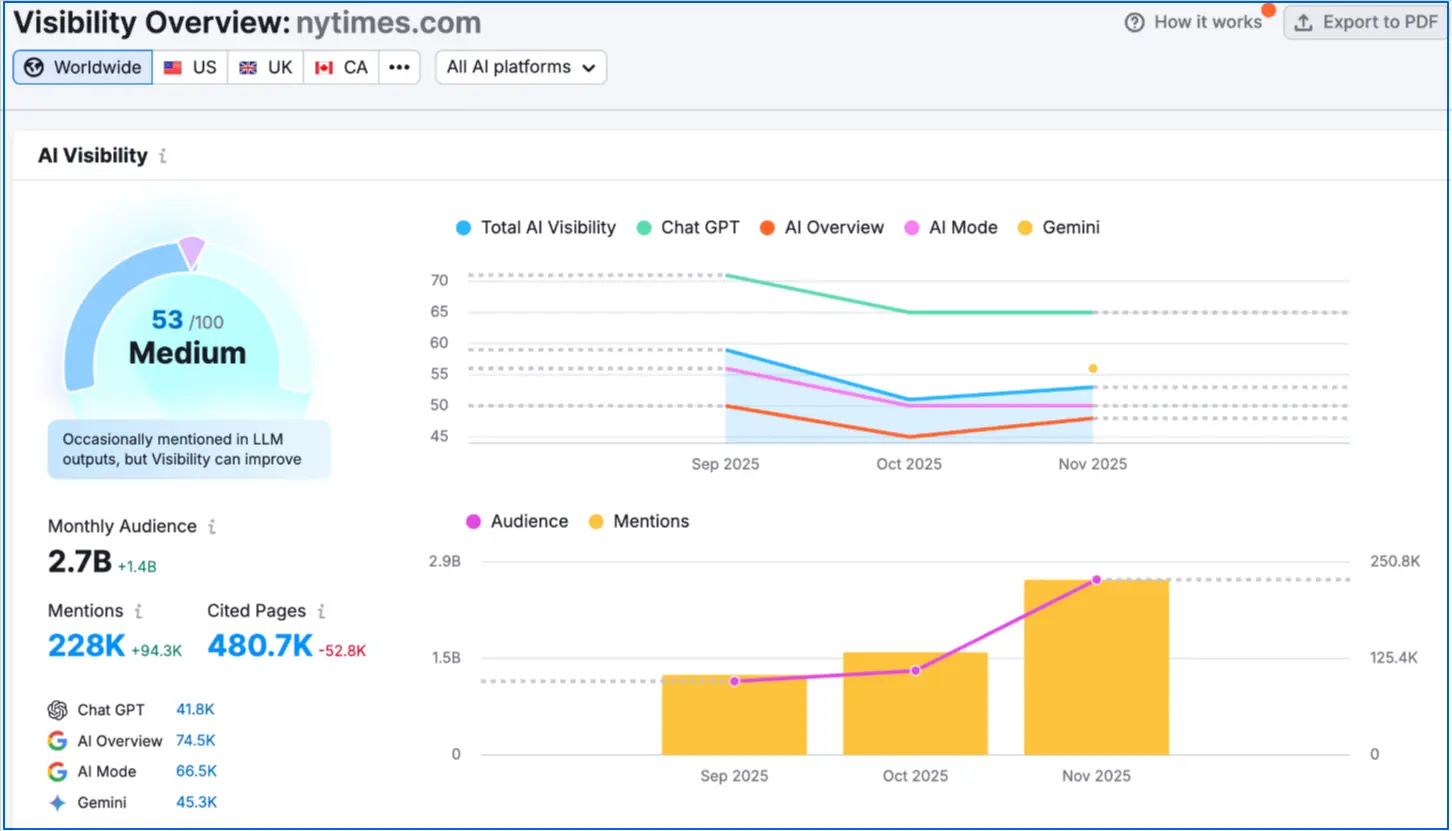Toggle Total AI Visibility legend series
Screen dimensions: 1452x831
pyautogui.click(x=536, y=228)
